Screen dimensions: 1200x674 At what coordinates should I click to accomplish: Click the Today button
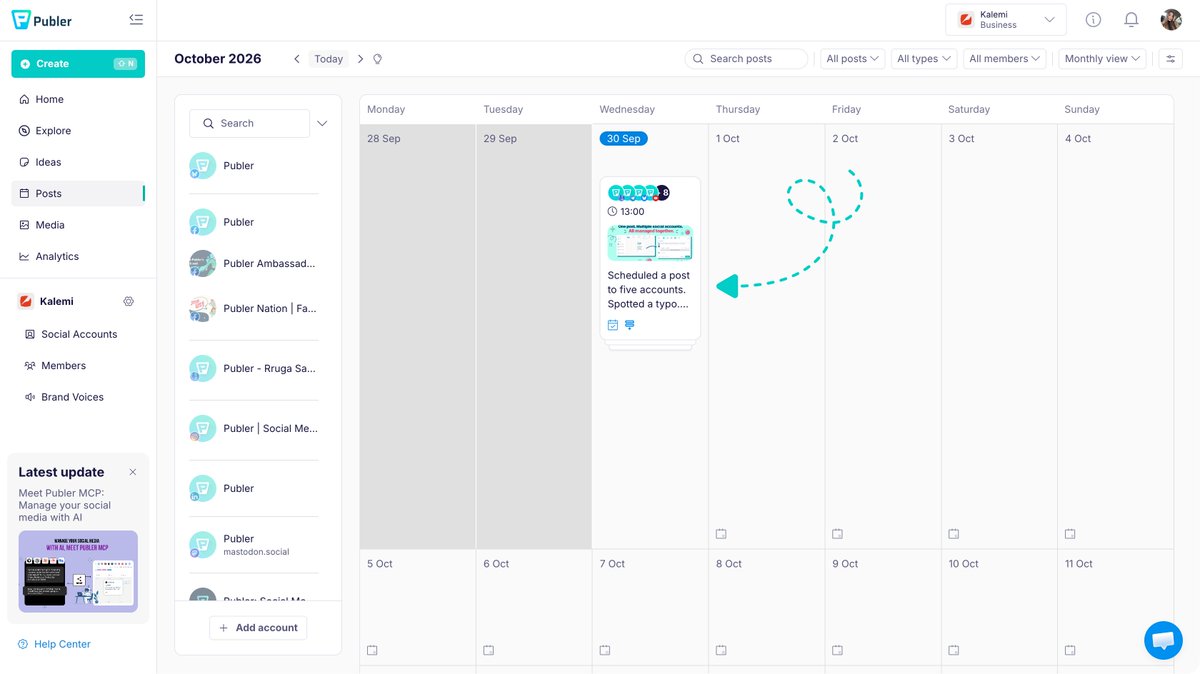329,59
